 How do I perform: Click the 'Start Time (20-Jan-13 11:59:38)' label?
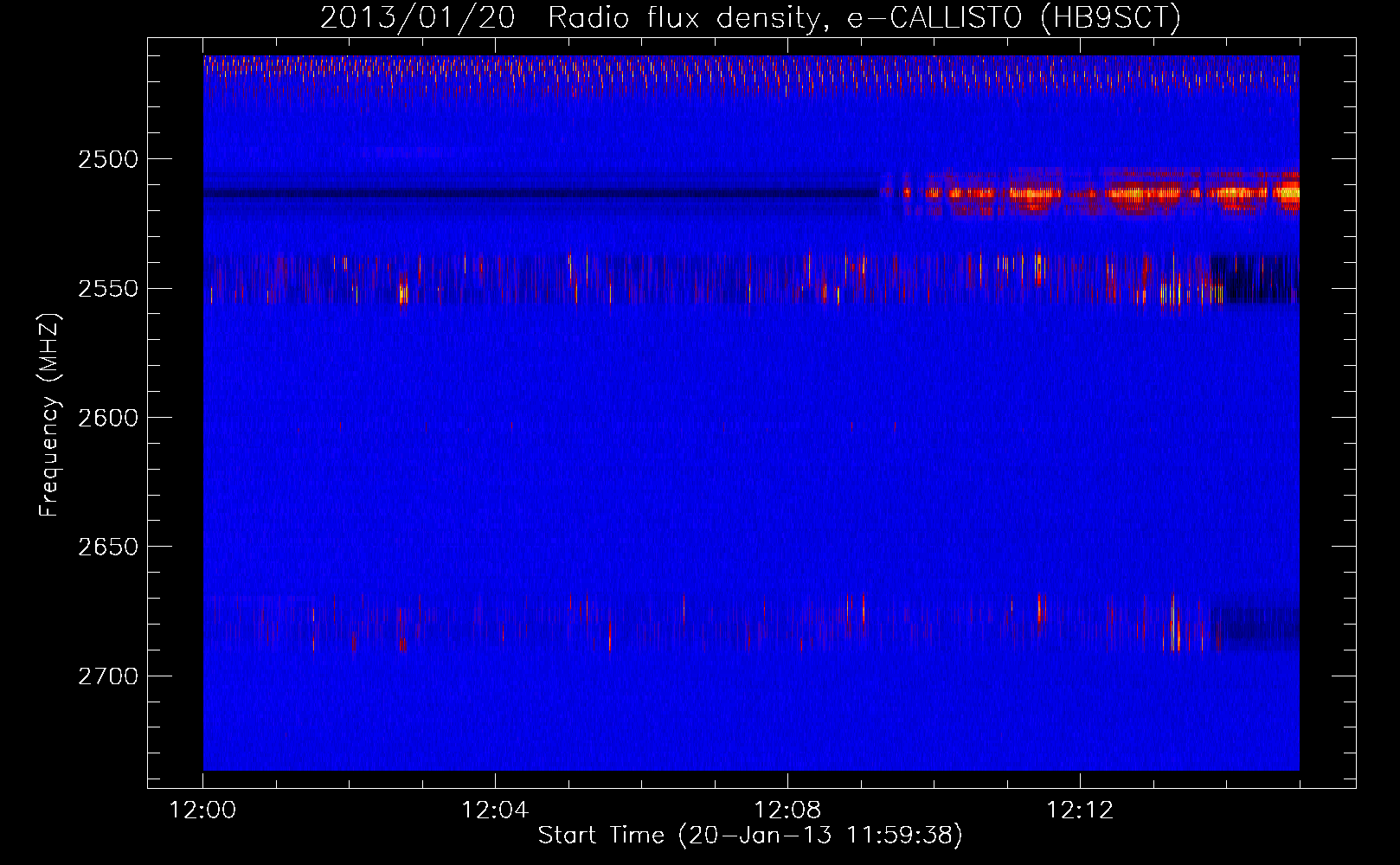pos(750,835)
